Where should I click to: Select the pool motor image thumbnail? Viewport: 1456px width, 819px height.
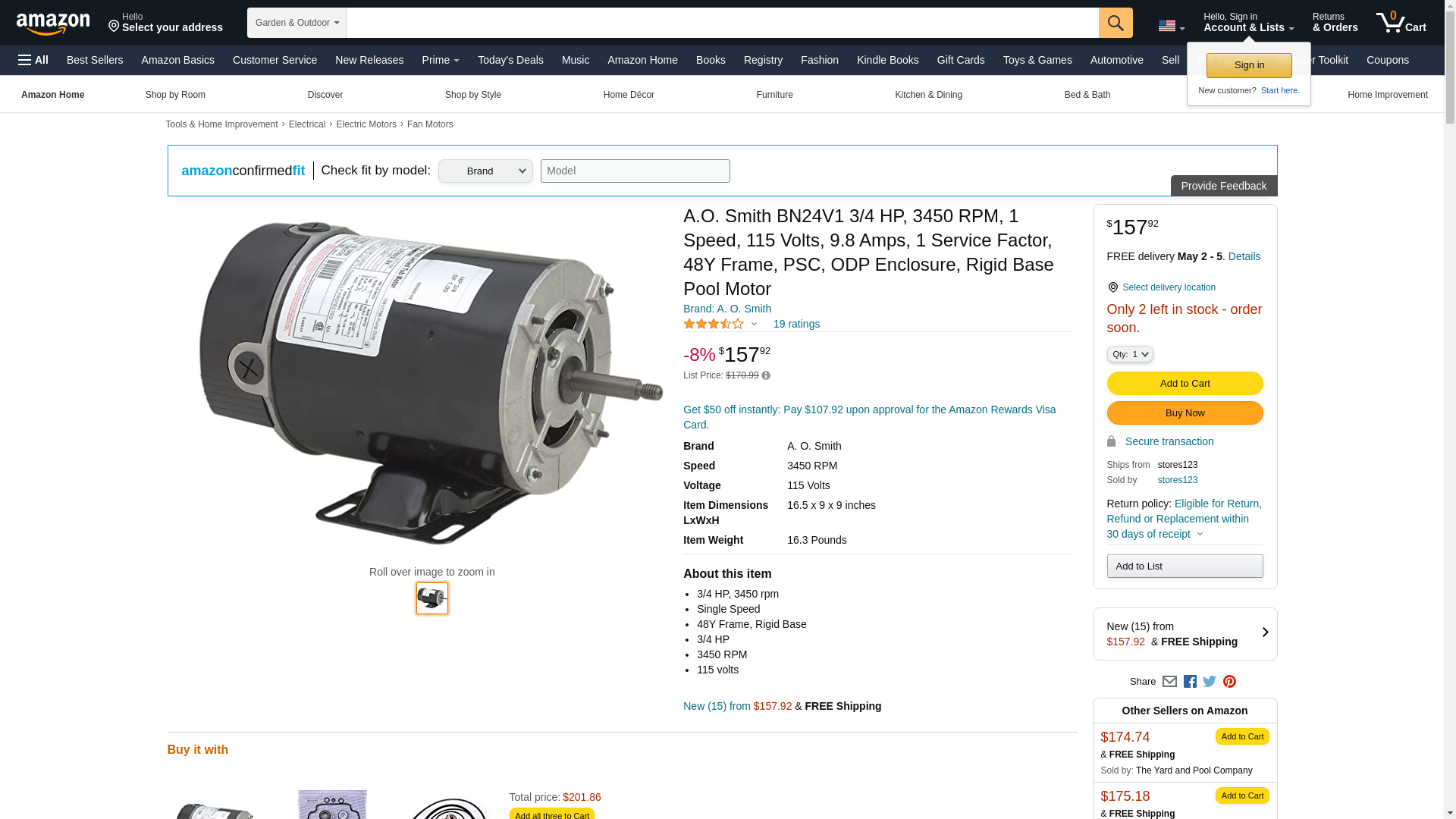point(431,598)
